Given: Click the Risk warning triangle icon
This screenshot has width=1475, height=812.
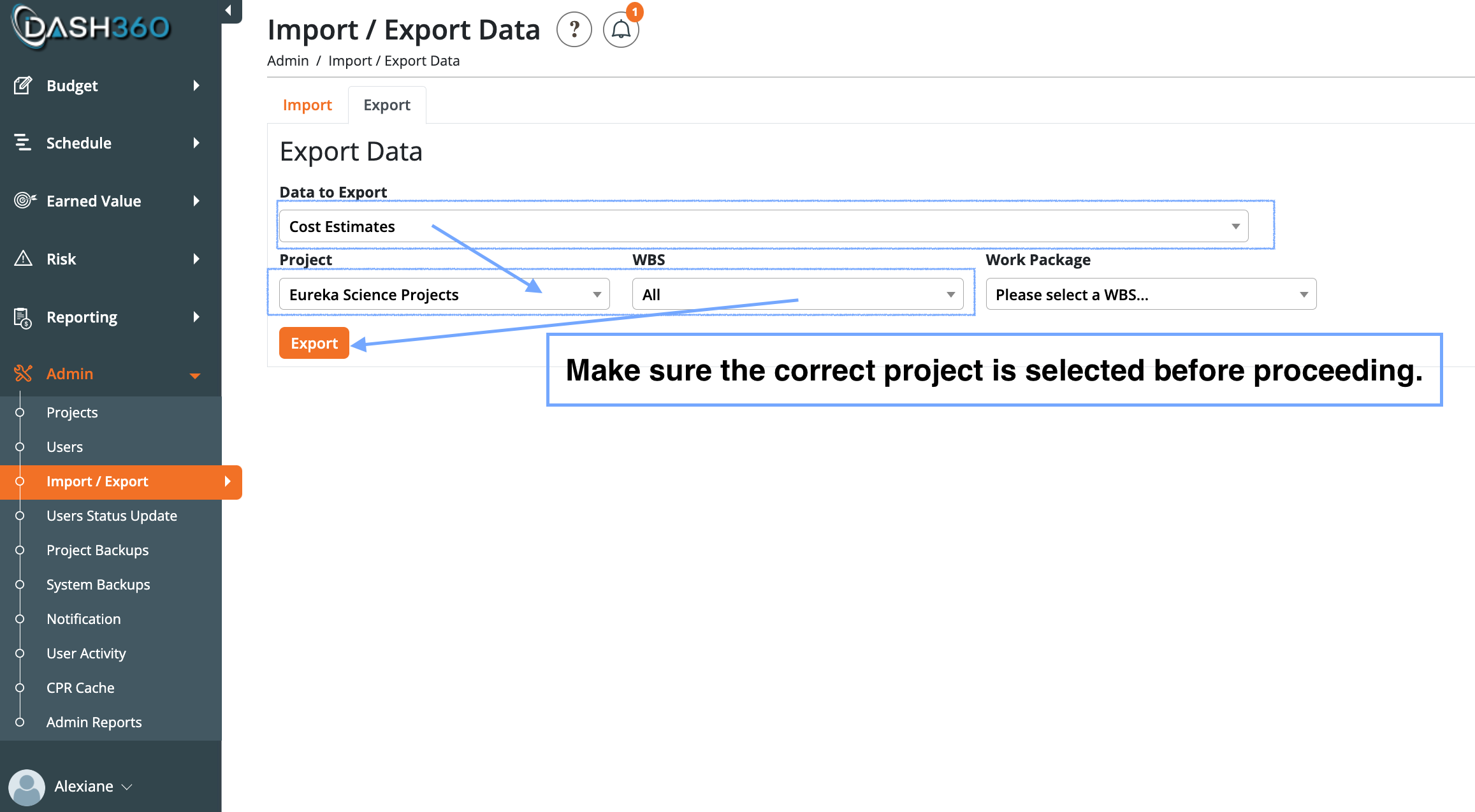Looking at the screenshot, I should (23, 259).
